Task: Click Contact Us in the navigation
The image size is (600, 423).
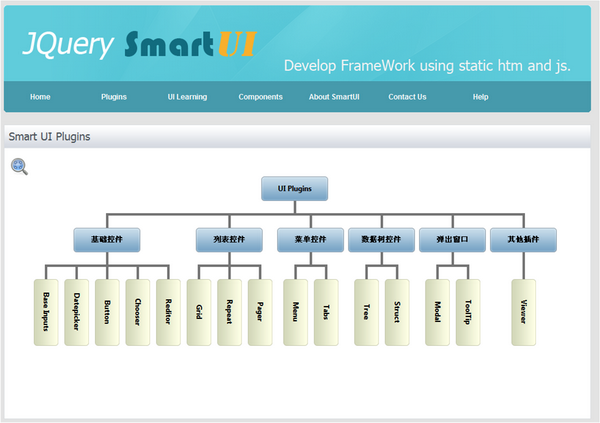Action: click(407, 97)
